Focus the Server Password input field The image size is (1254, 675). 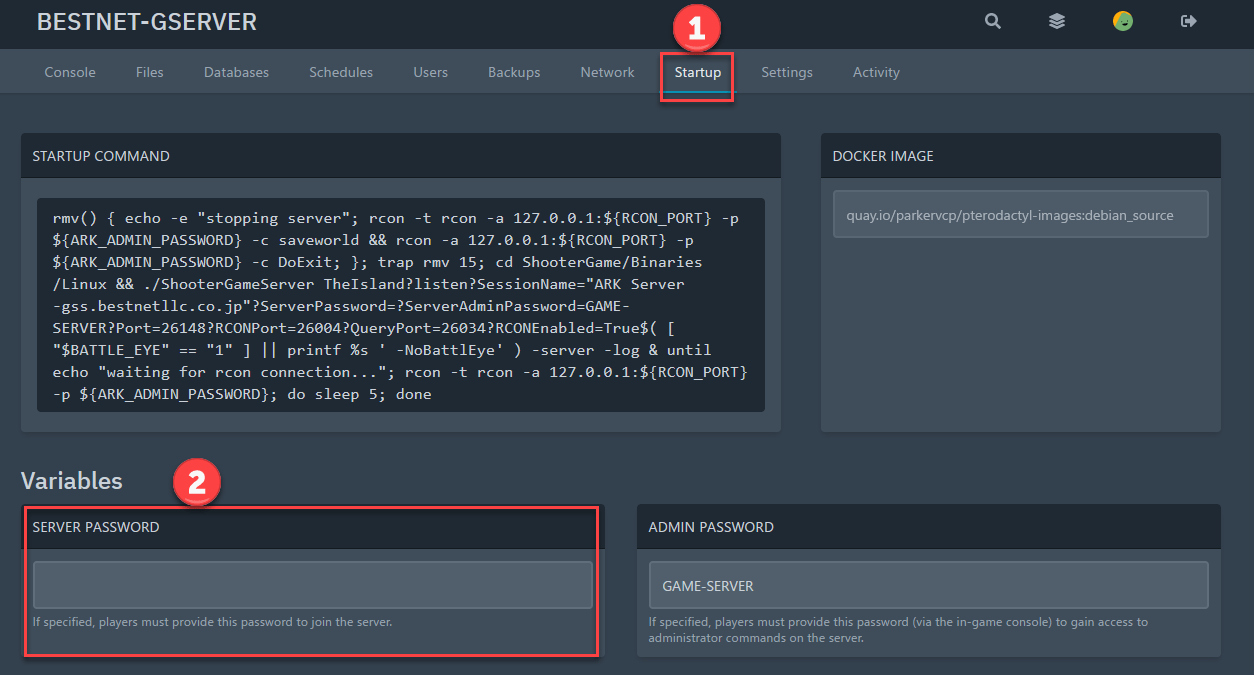pyautogui.click(x=312, y=585)
